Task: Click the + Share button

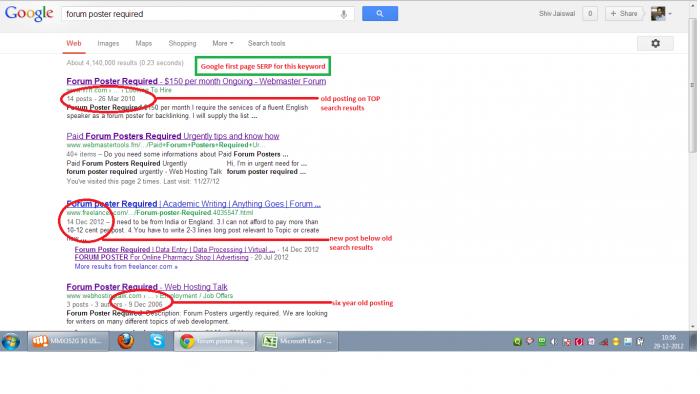Action: click(x=624, y=13)
